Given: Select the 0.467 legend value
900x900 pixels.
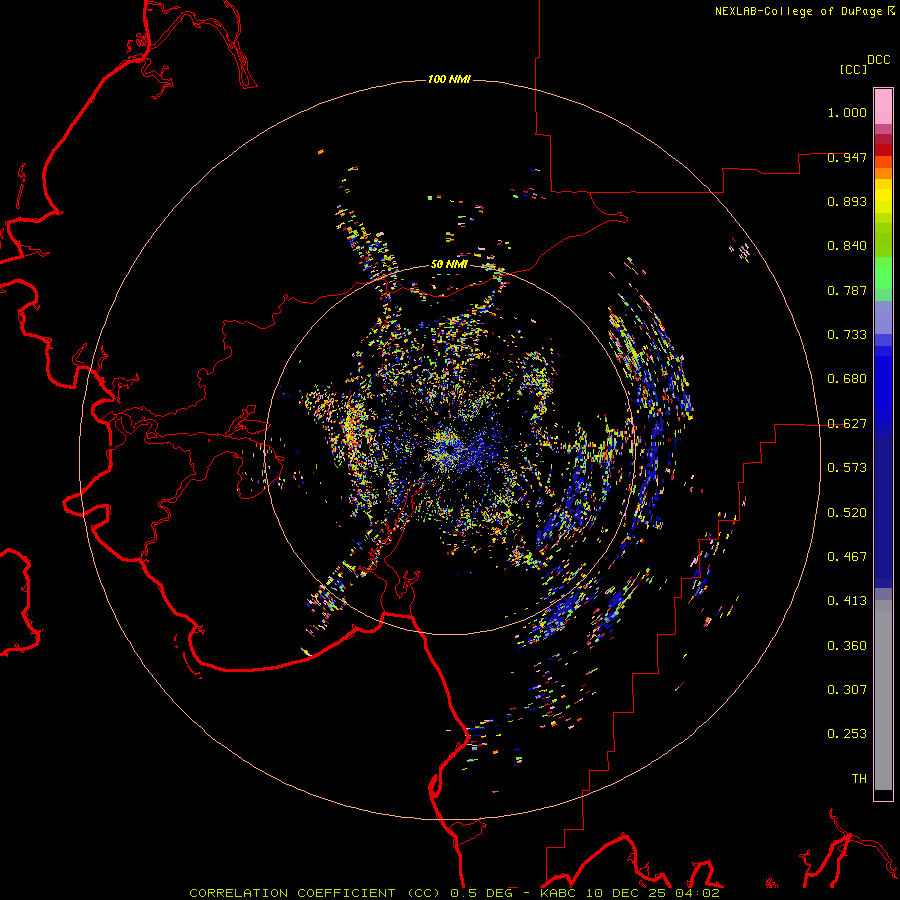Looking at the screenshot, I should [x=847, y=557].
